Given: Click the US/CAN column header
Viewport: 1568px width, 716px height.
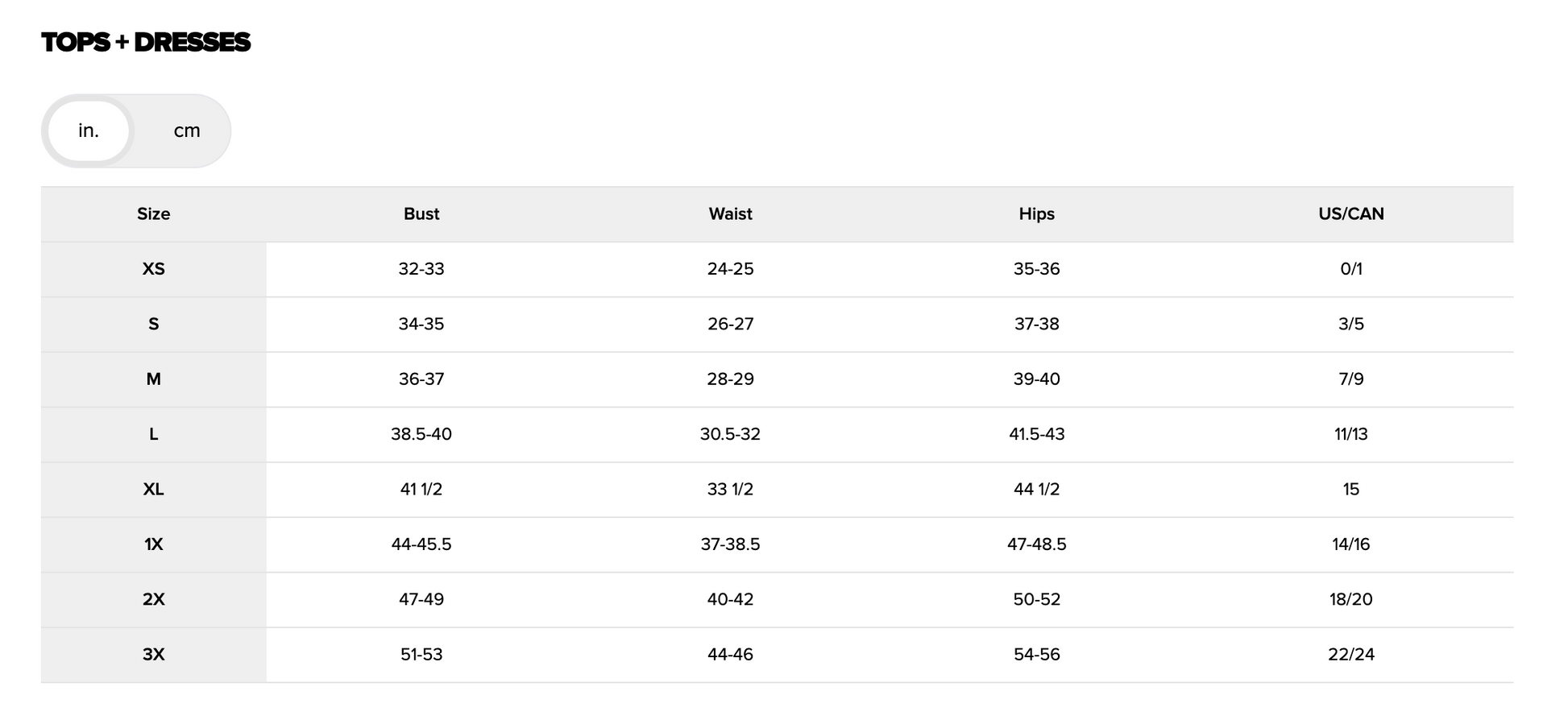Looking at the screenshot, I should coord(1351,214).
